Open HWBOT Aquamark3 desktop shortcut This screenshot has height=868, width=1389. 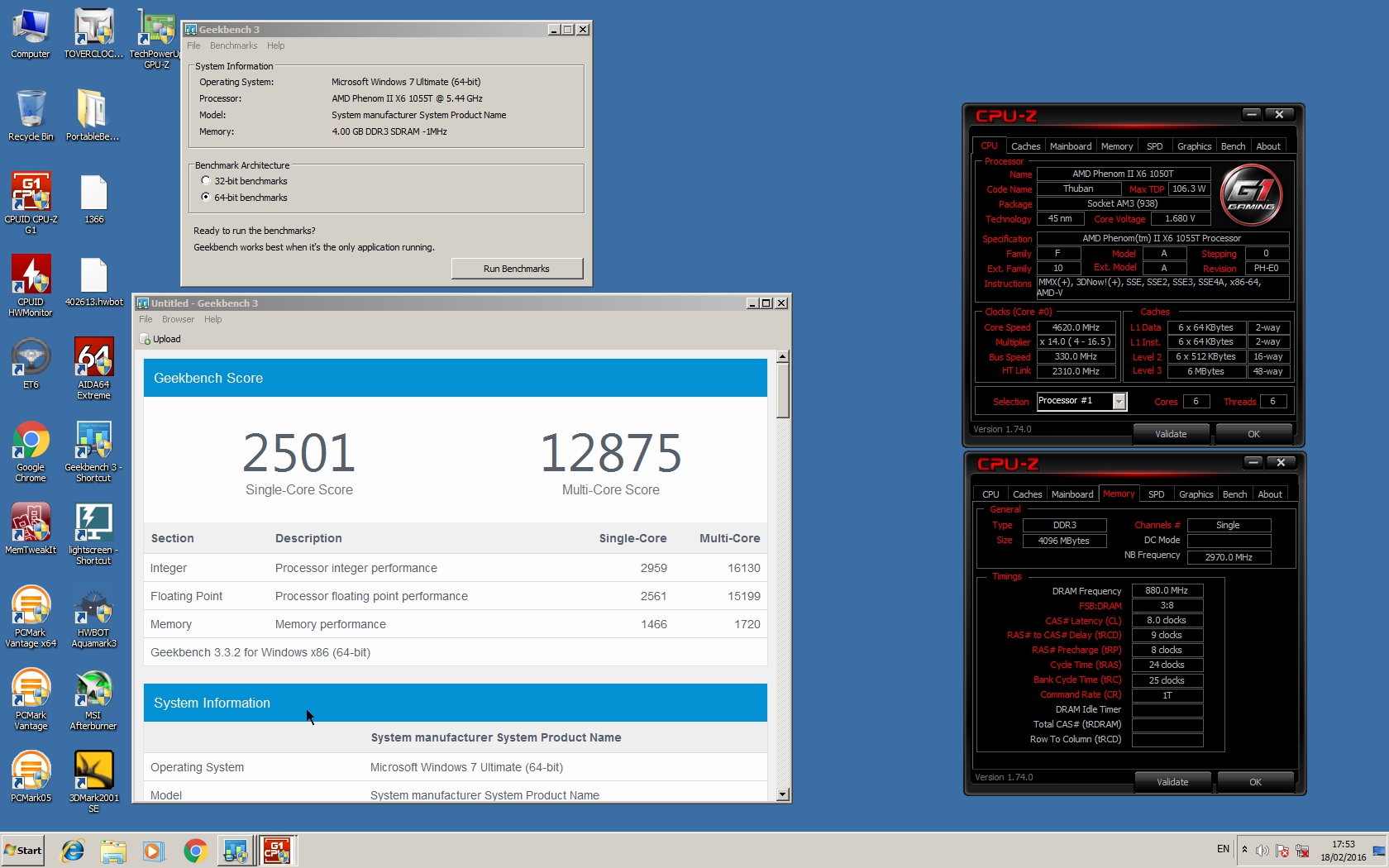point(93,616)
